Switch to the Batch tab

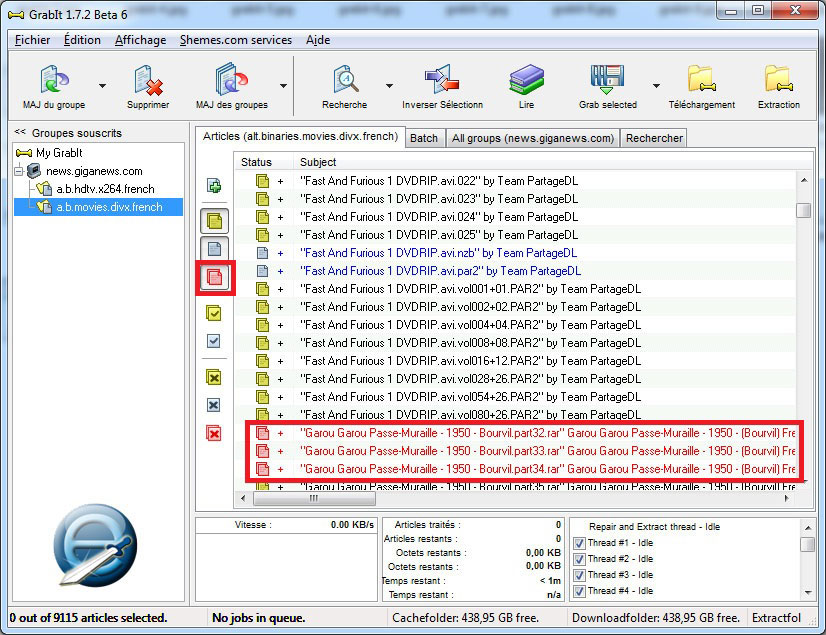pyautogui.click(x=424, y=138)
